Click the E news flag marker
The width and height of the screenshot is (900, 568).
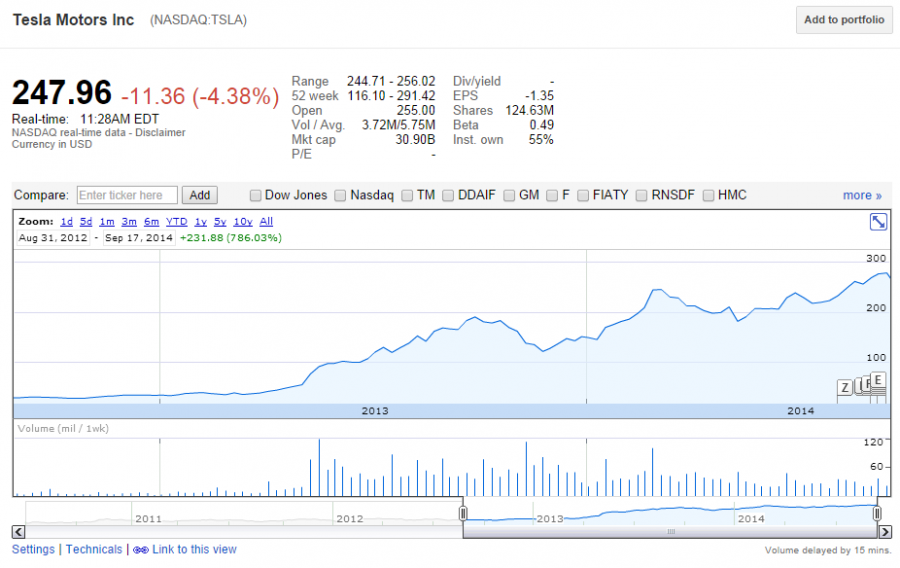pos(878,379)
